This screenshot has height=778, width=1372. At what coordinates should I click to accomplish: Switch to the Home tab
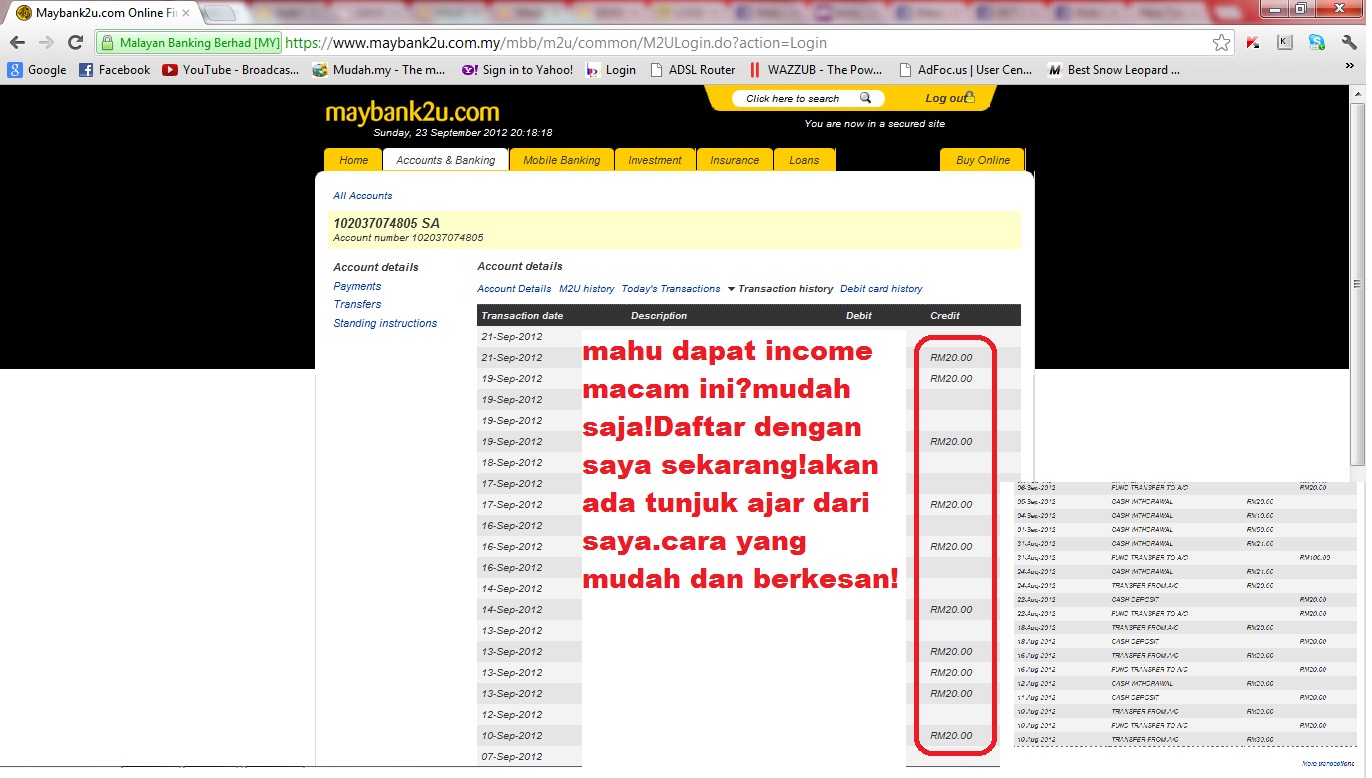tap(353, 160)
